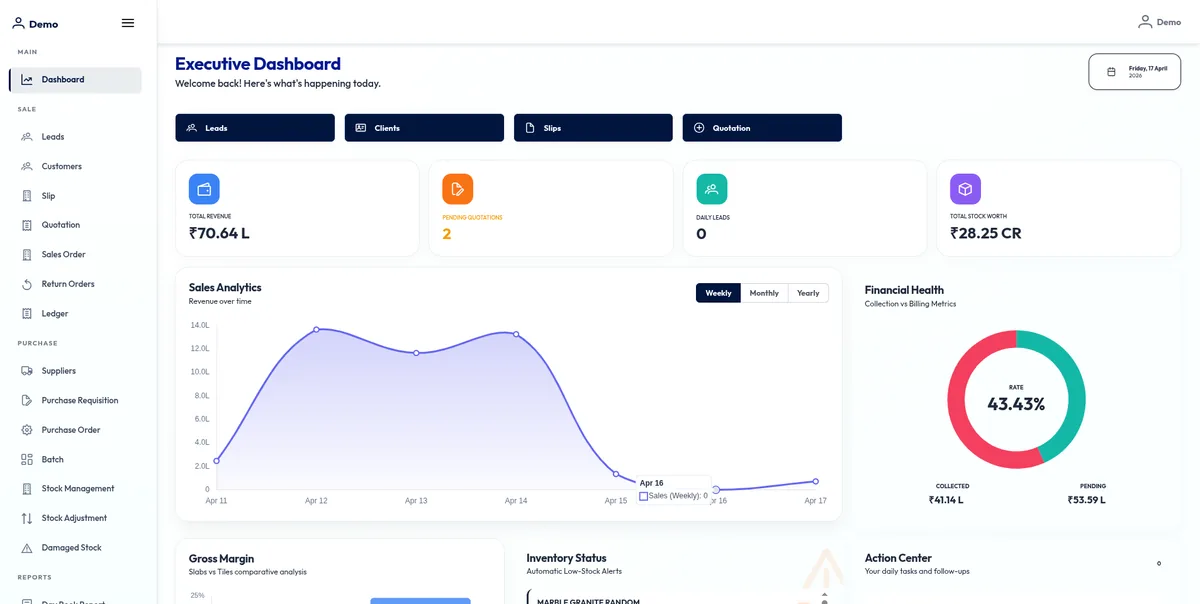Click the Quotation icon in sidebar
This screenshot has width=1200, height=604.
click(x=27, y=225)
